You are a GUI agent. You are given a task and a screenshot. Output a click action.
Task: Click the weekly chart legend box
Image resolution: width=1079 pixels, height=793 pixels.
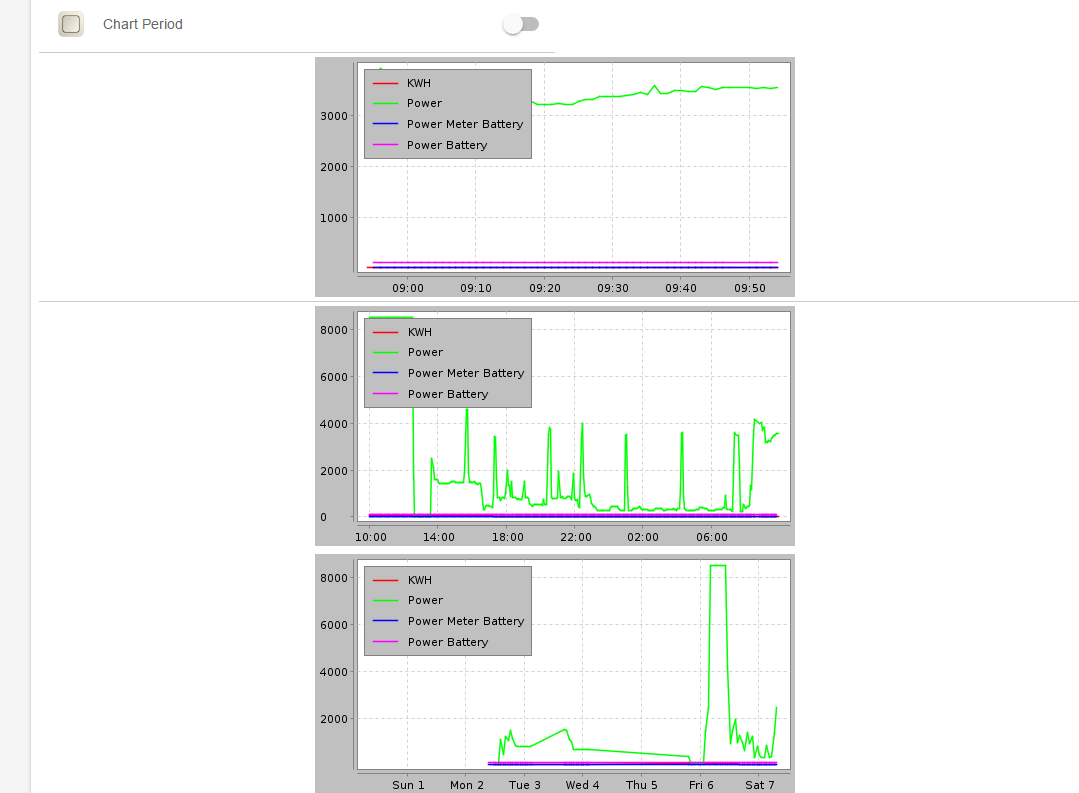point(447,610)
